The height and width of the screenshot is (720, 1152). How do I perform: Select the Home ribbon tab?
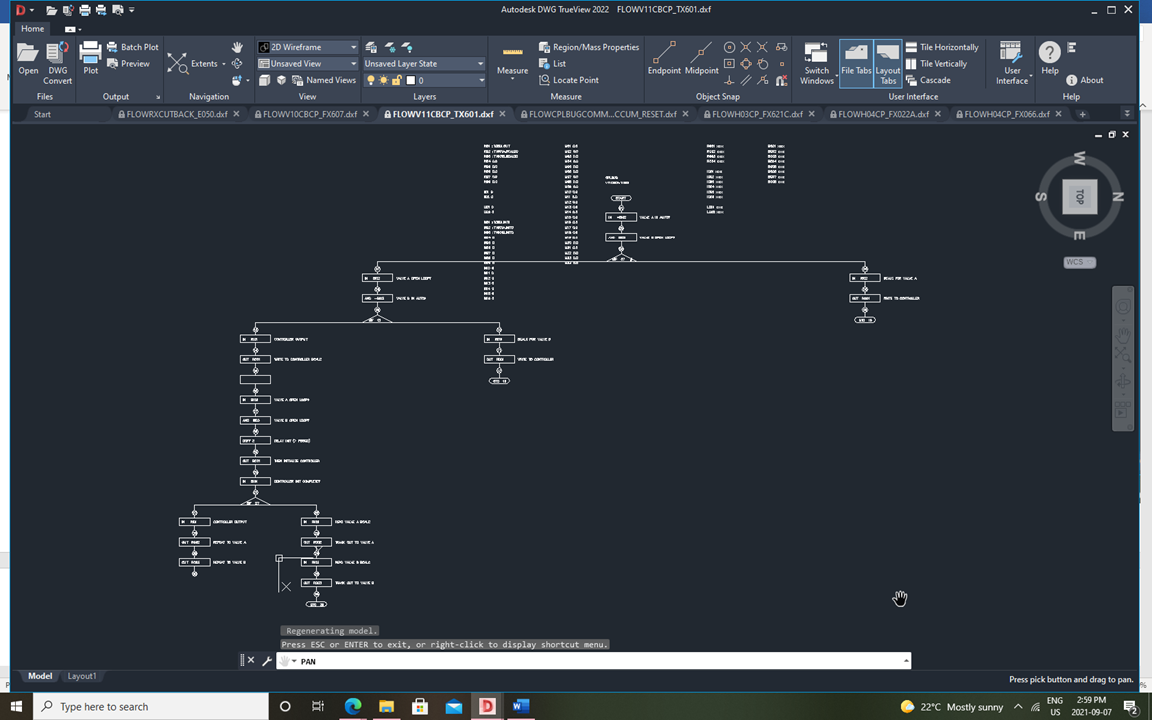[32, 29]
